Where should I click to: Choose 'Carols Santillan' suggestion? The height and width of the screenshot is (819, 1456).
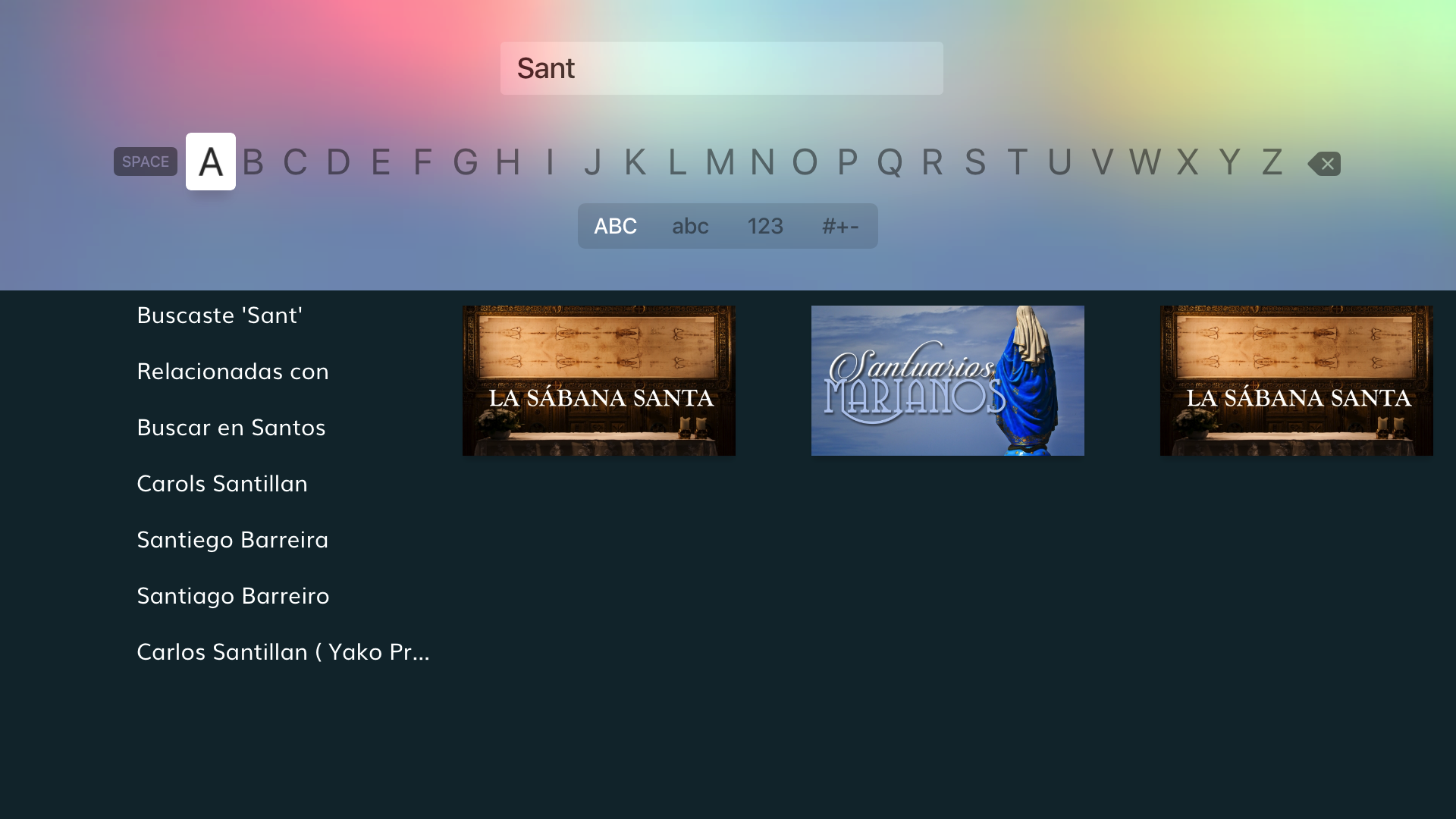click(222, 483)
